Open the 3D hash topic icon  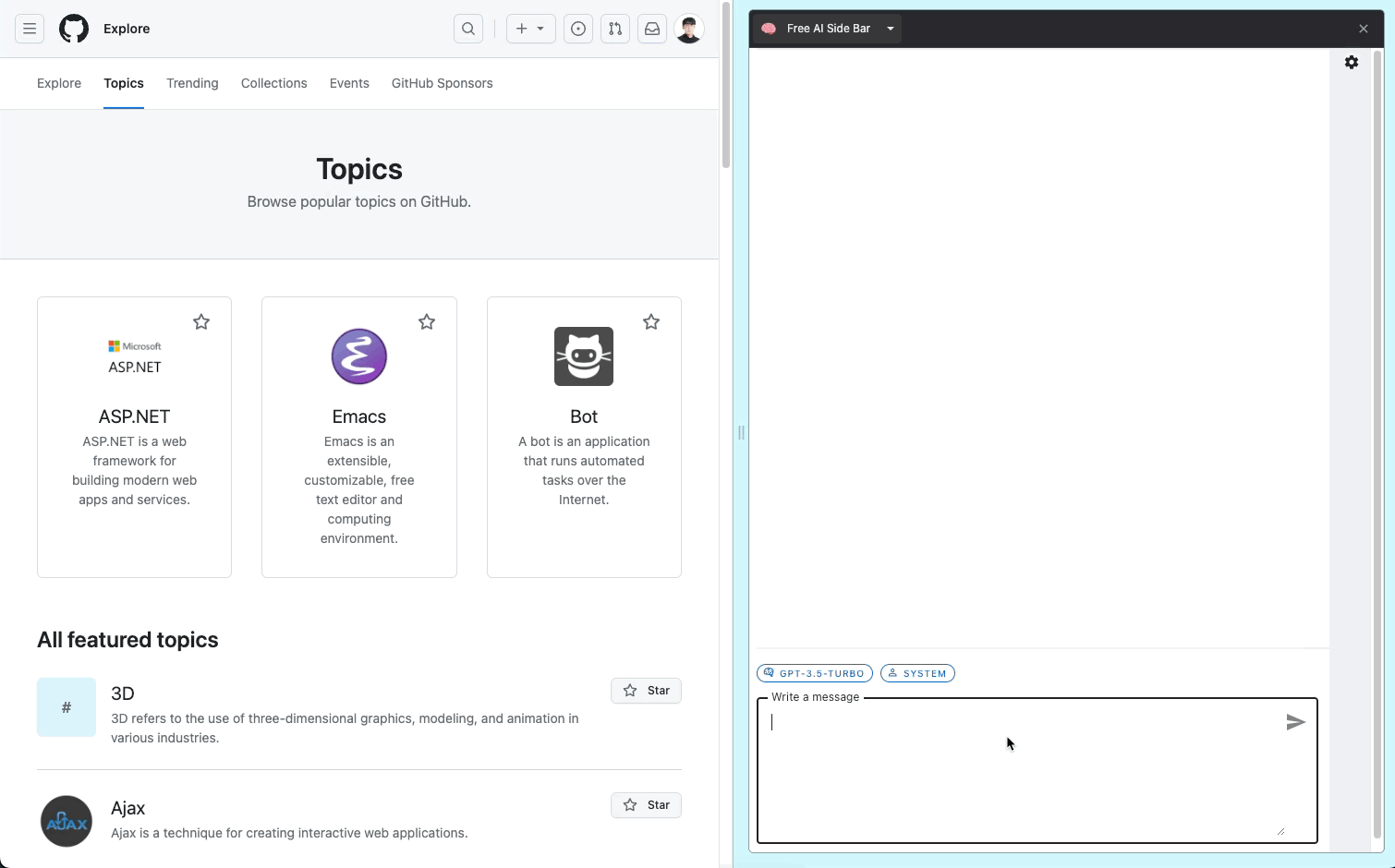click(67, 707)
